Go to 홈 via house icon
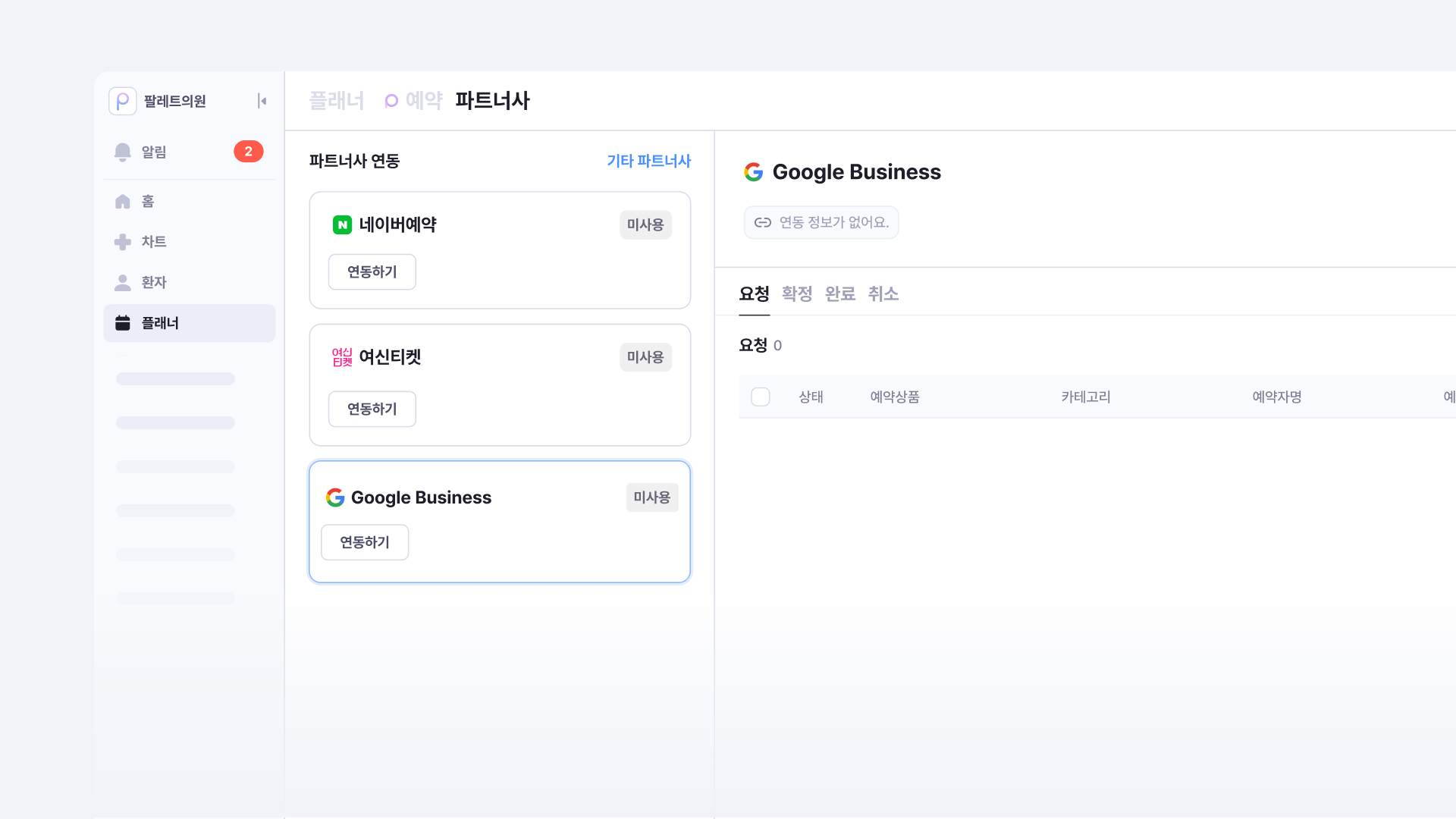This screenshot has width=1456, height=819. [x=122, y=201]
